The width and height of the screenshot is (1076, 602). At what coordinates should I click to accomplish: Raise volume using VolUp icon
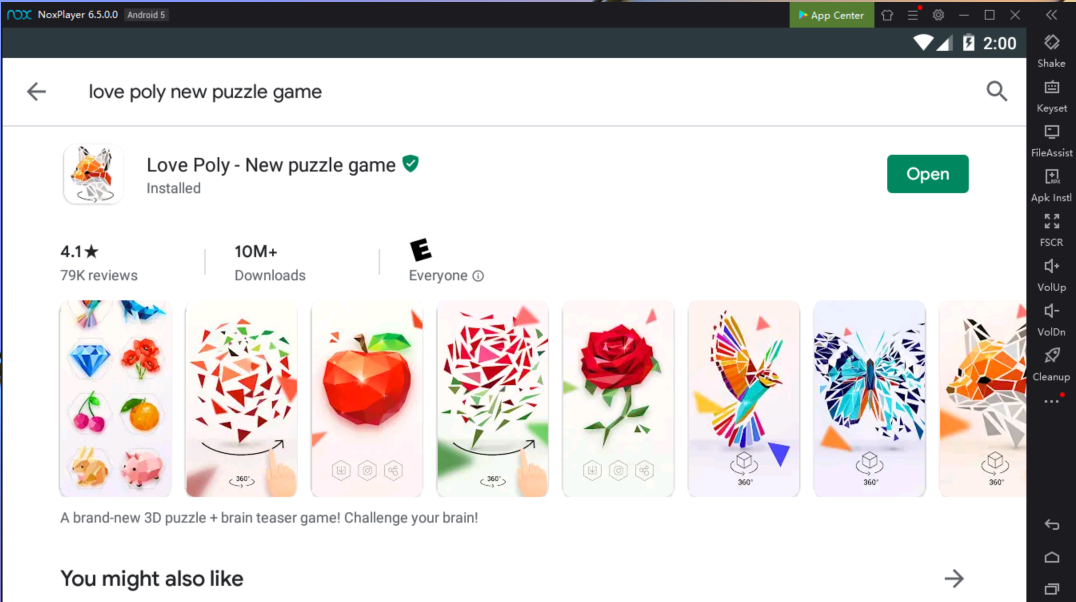(1051, 275)
